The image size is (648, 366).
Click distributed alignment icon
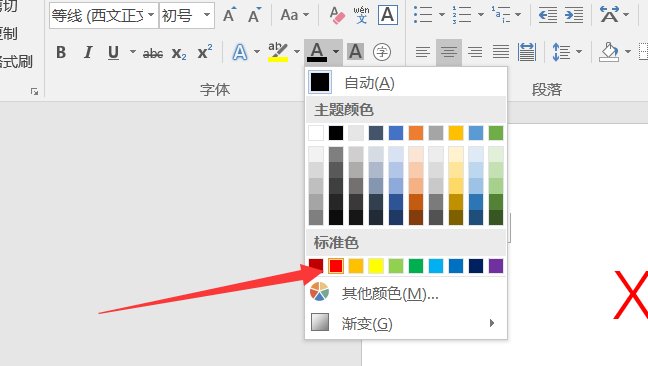click(x=527, y=52)
